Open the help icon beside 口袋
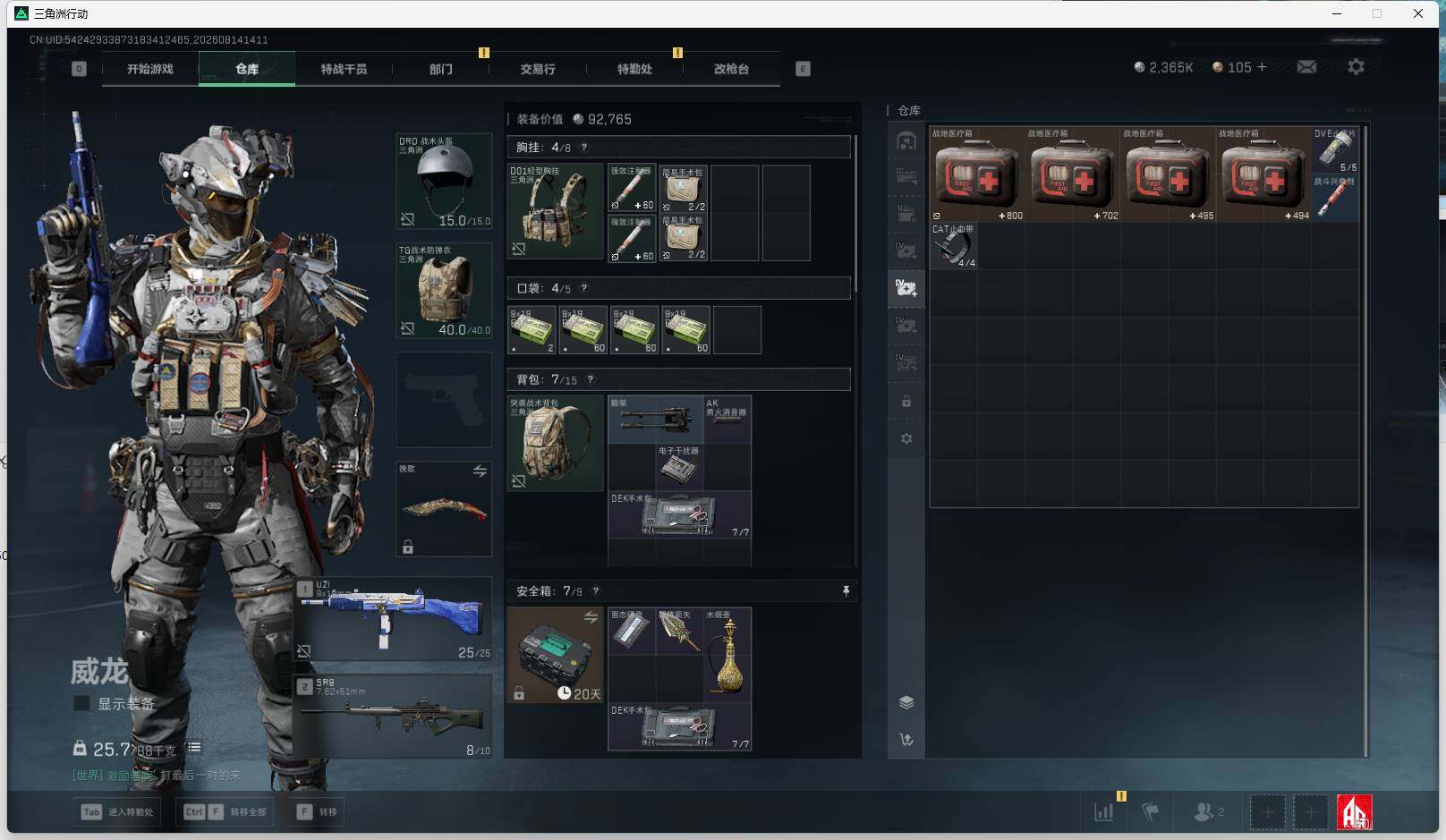 coord(584,288)
